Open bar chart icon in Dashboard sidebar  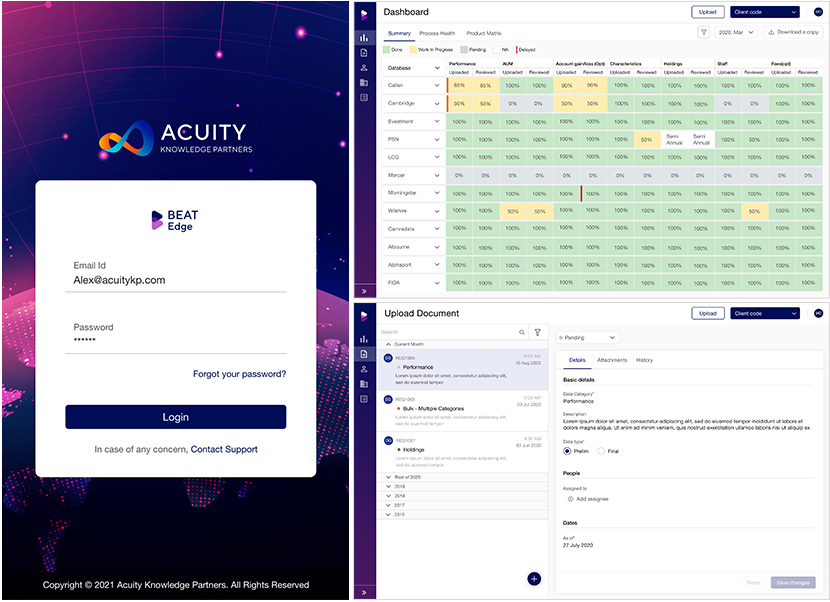364,38
